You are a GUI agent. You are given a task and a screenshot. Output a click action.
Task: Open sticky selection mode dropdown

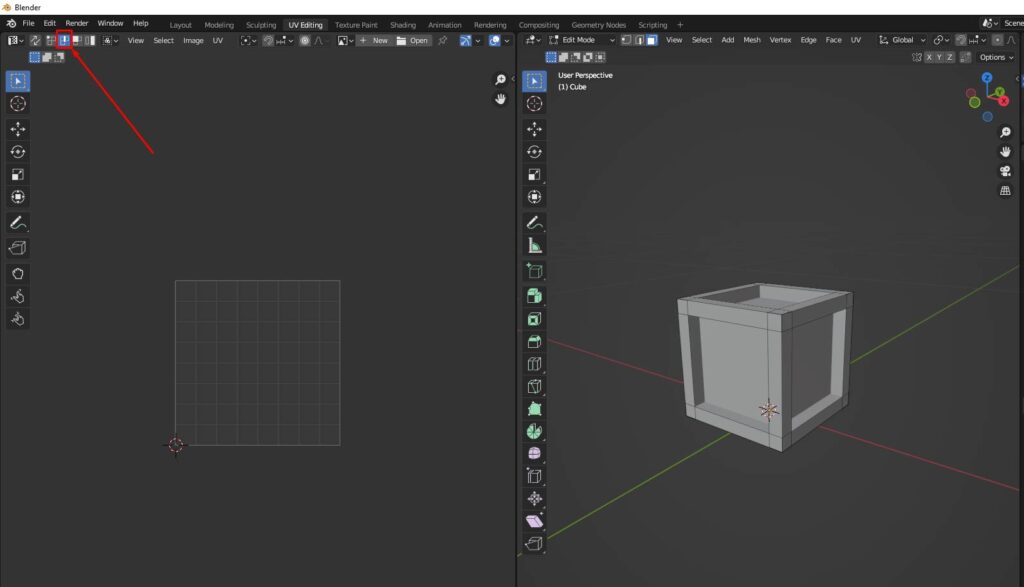pyautogui.click(x=110, y=40)
